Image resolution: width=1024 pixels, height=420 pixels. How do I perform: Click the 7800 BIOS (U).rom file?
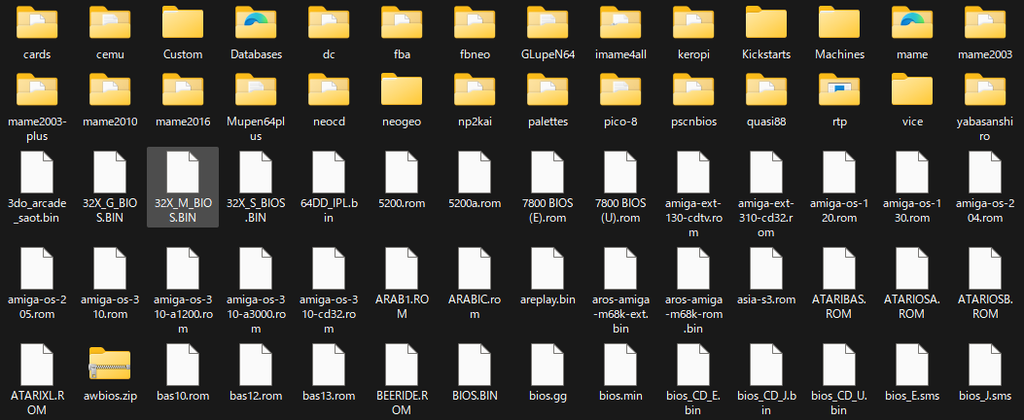coord(620,187)
